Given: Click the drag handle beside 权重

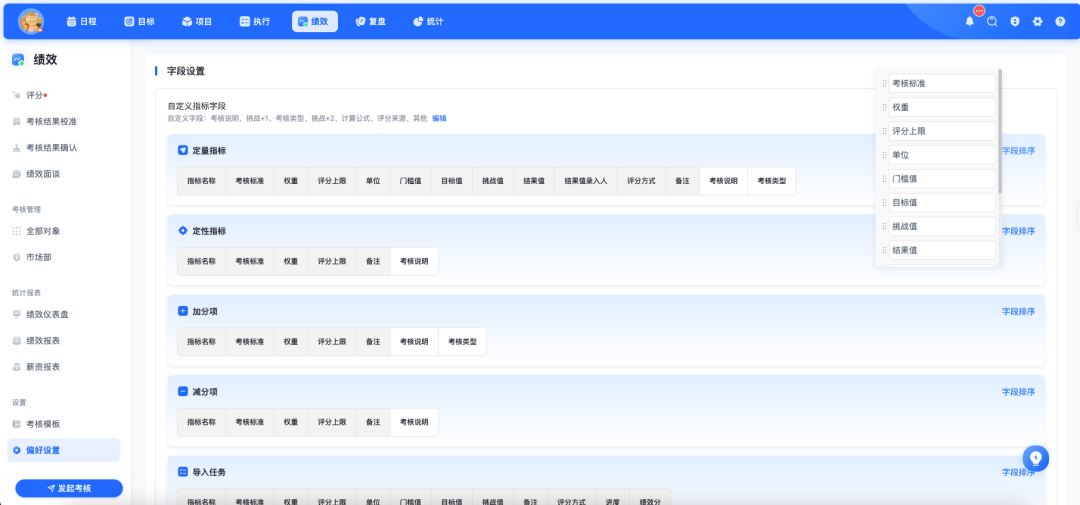Looking at the screenshot, I should pos(884,107).
